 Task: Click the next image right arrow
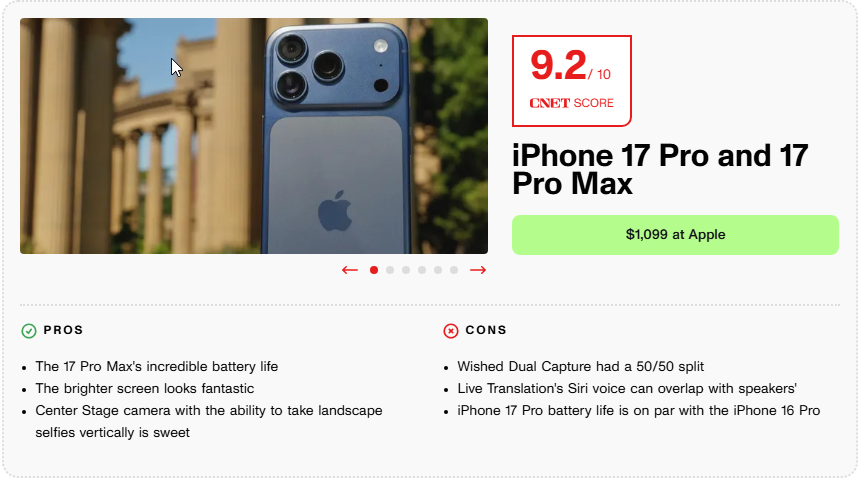[x=478, y=270]
